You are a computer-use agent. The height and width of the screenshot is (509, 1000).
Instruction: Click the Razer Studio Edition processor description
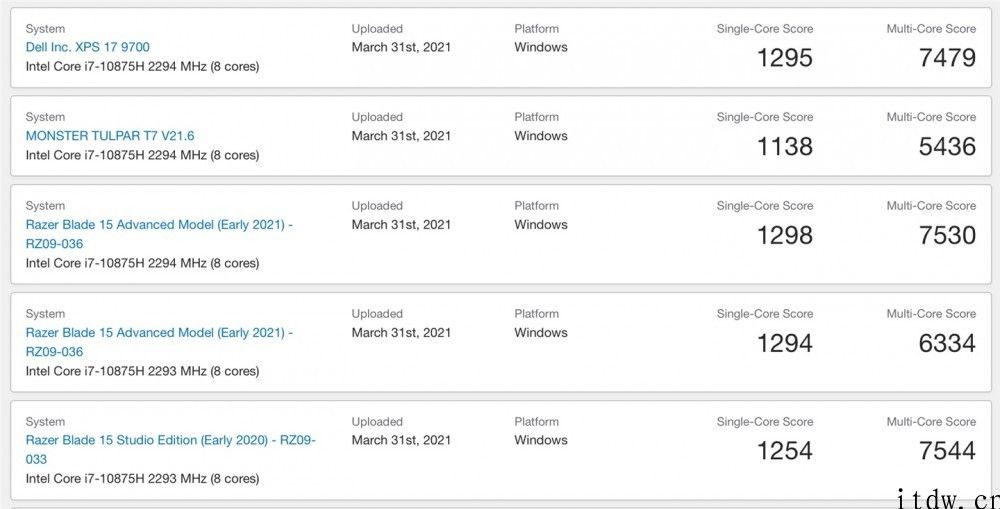point(142,478)
